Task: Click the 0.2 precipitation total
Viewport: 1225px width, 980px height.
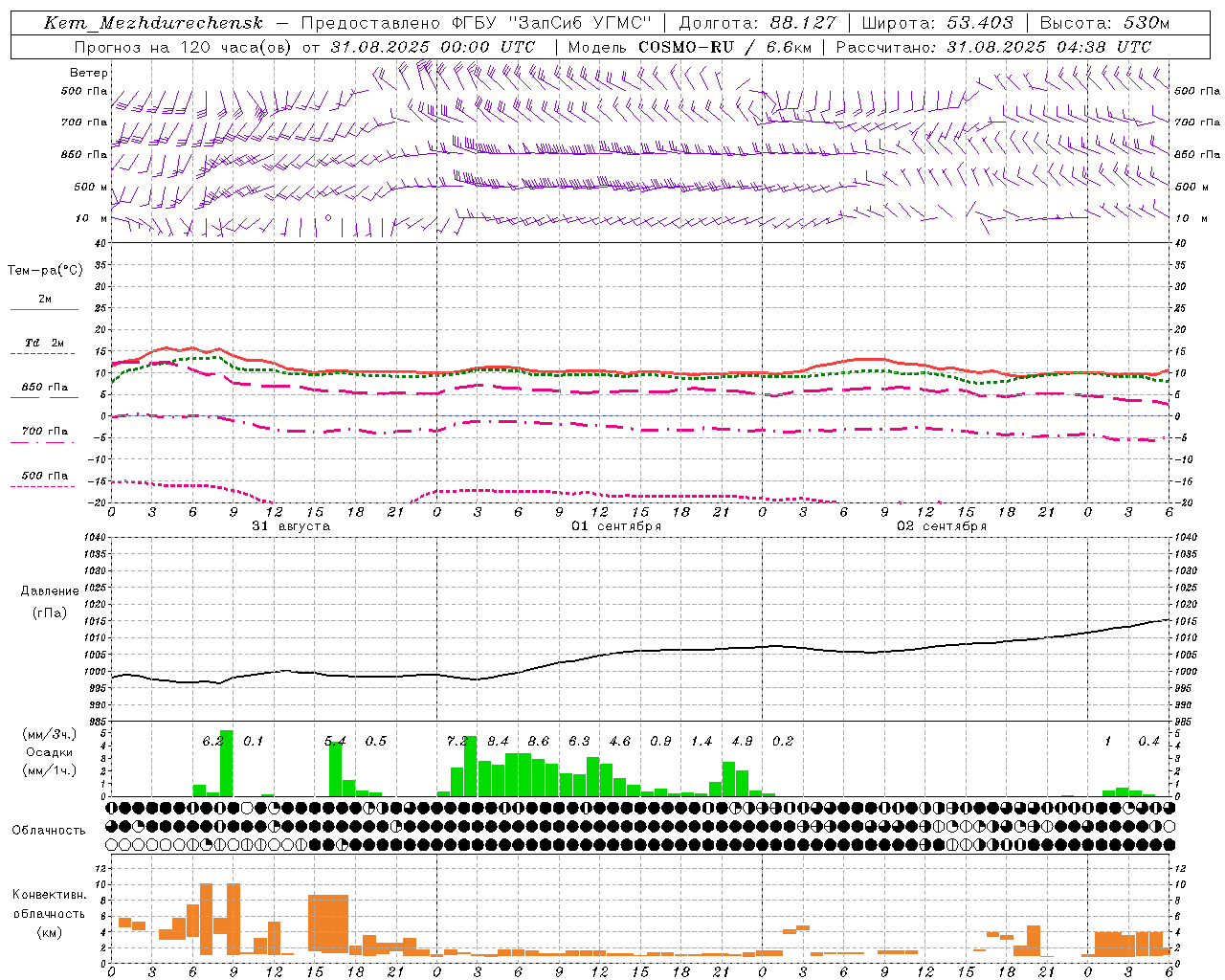Action: (783, 742)
